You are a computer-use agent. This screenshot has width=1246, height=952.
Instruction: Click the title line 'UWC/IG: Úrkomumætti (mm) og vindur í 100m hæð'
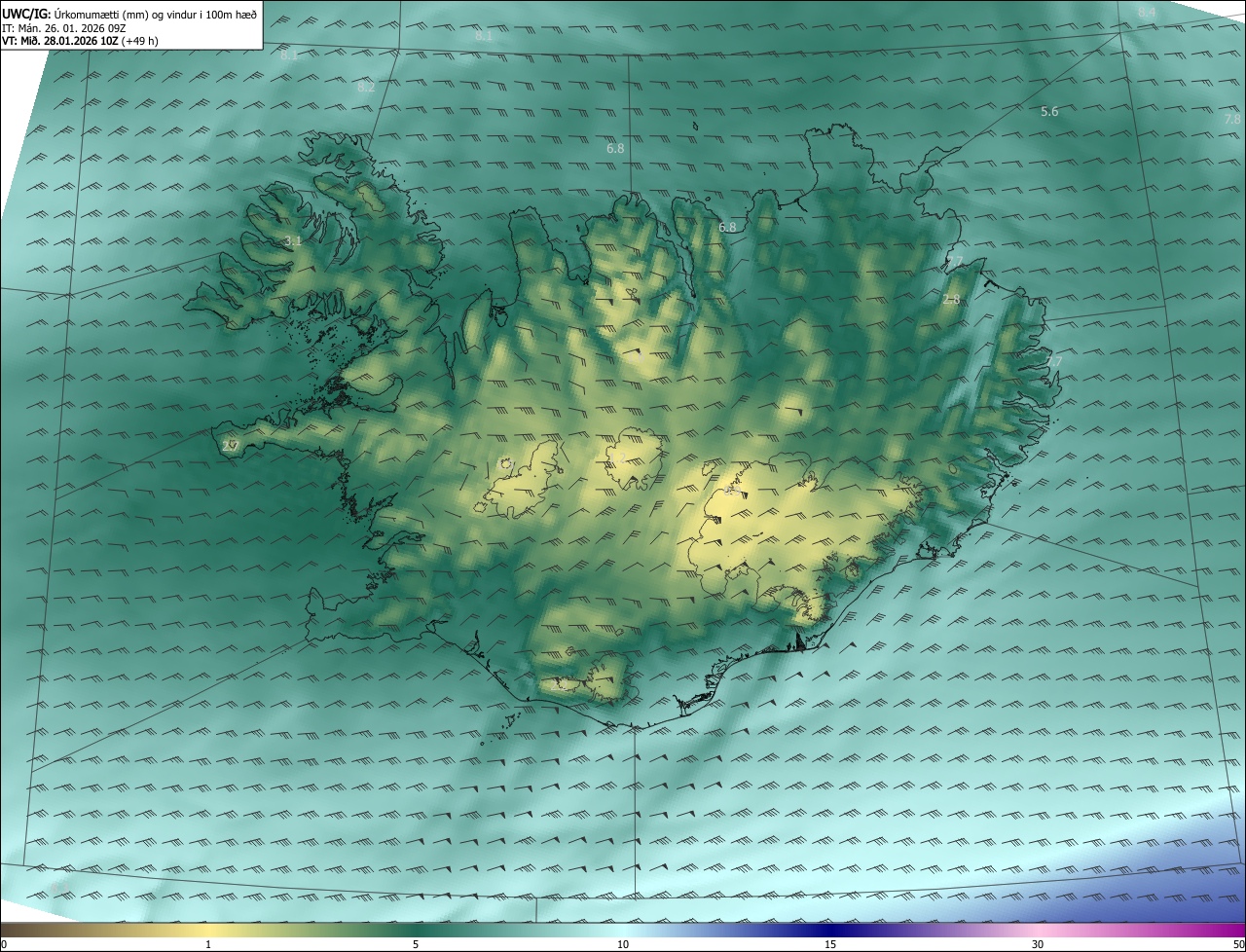point(129,14)
